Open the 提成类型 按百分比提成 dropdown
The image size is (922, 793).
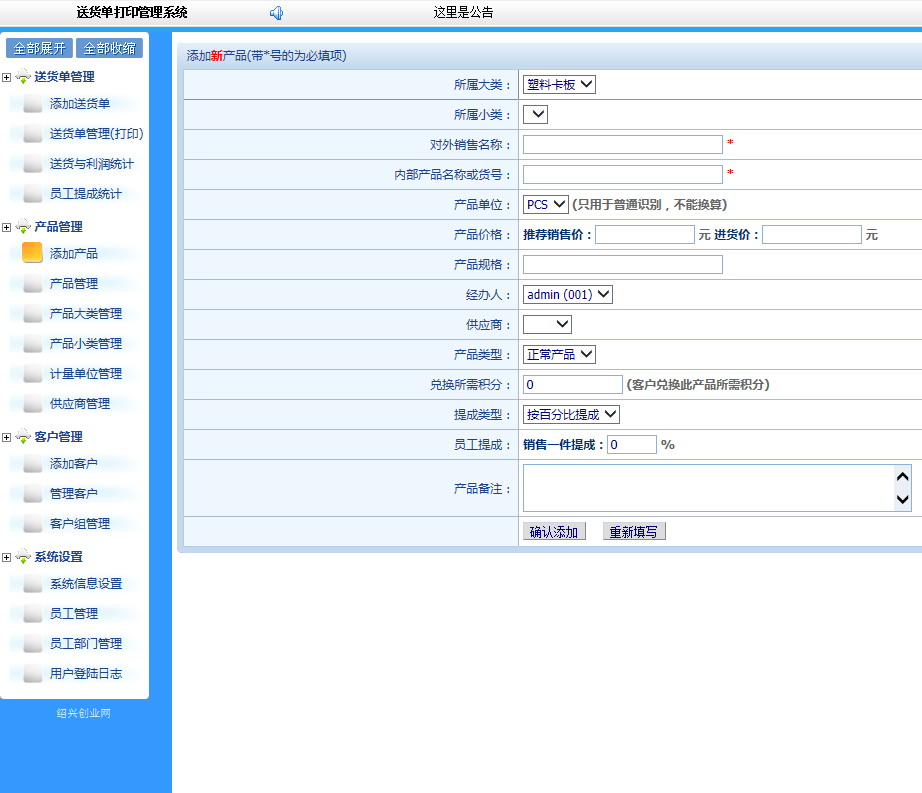(571, 414)
